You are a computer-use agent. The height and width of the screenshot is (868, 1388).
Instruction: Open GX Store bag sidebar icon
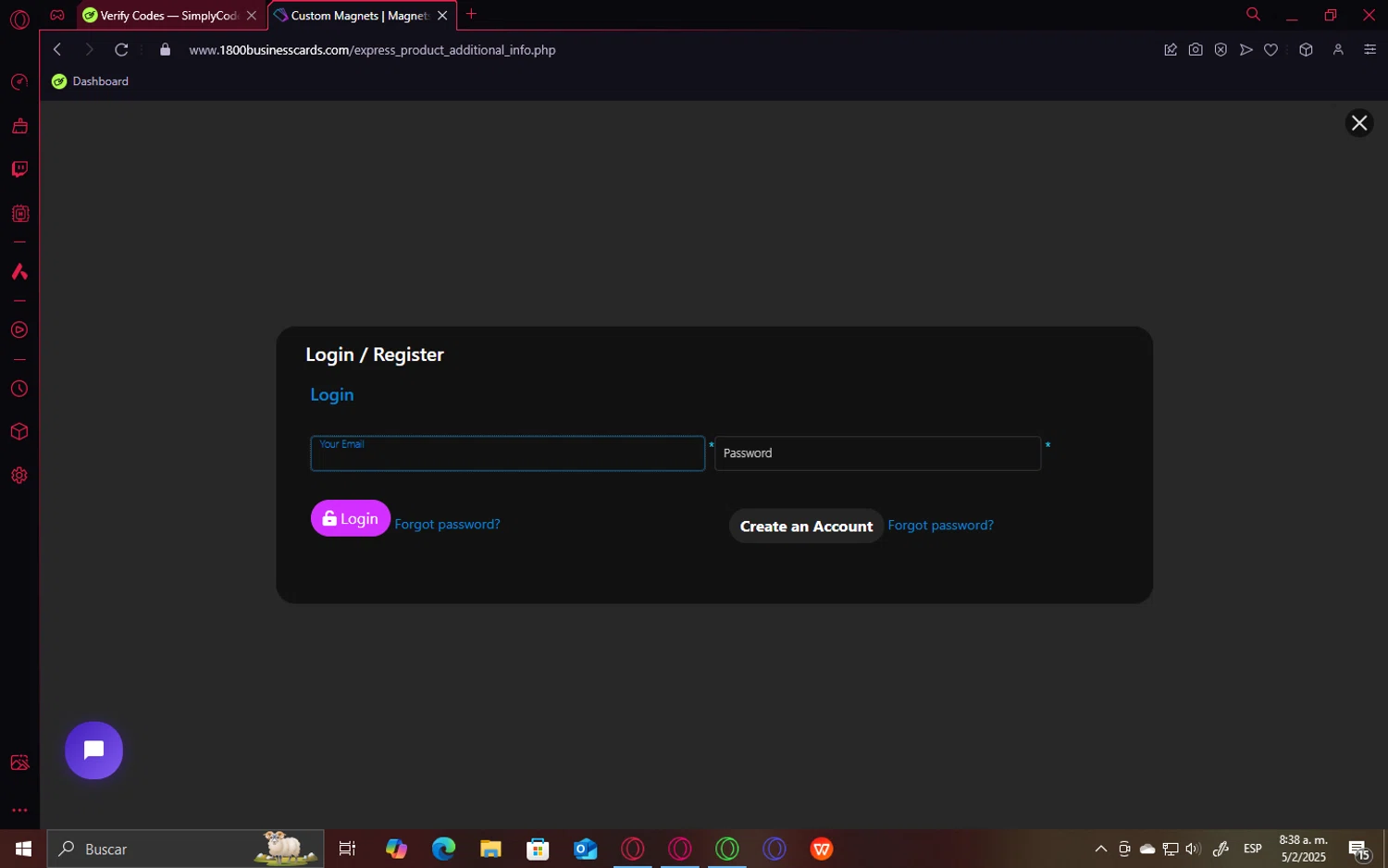[19, 126]
